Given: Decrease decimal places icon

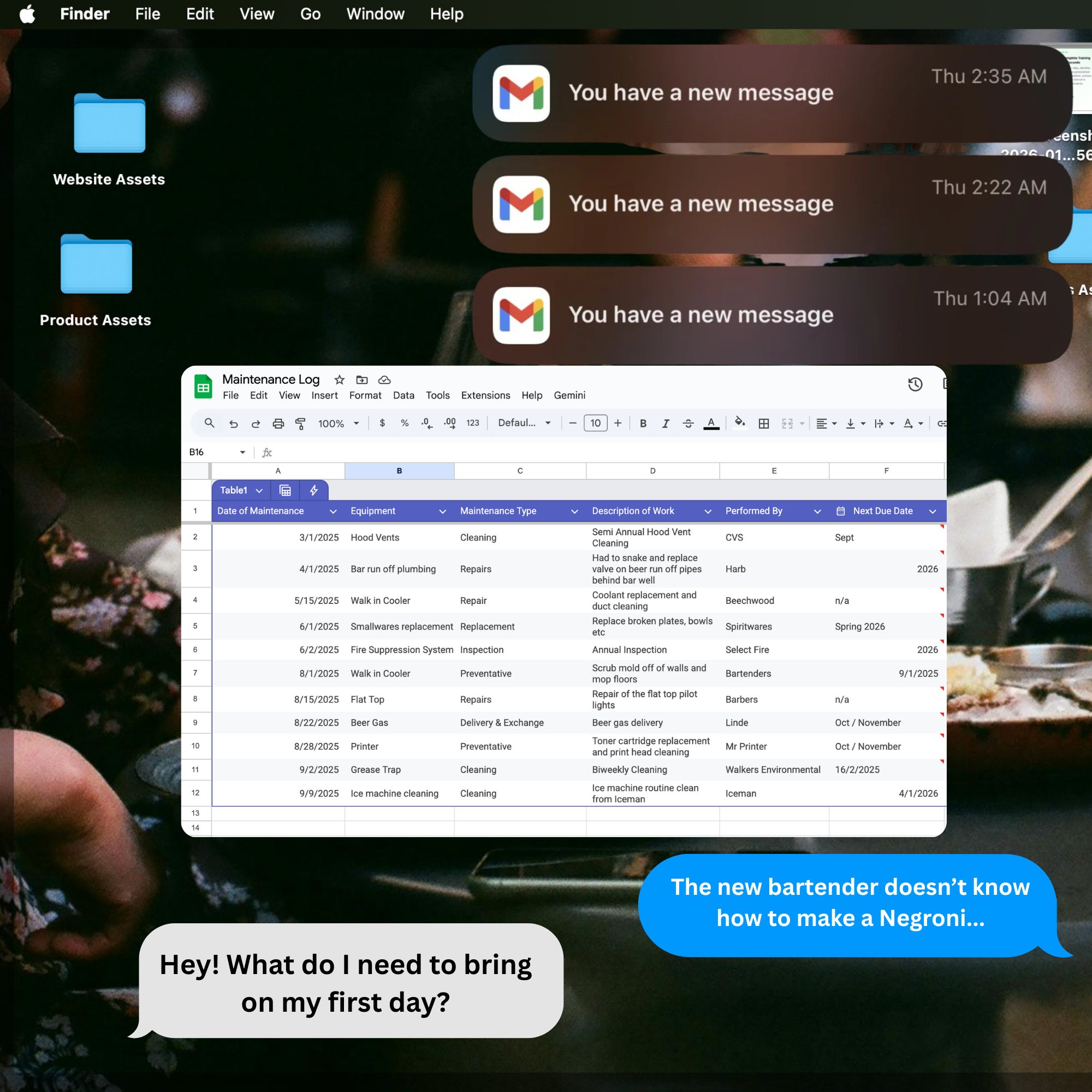Looking at the screenshot, I should (428, 423).
